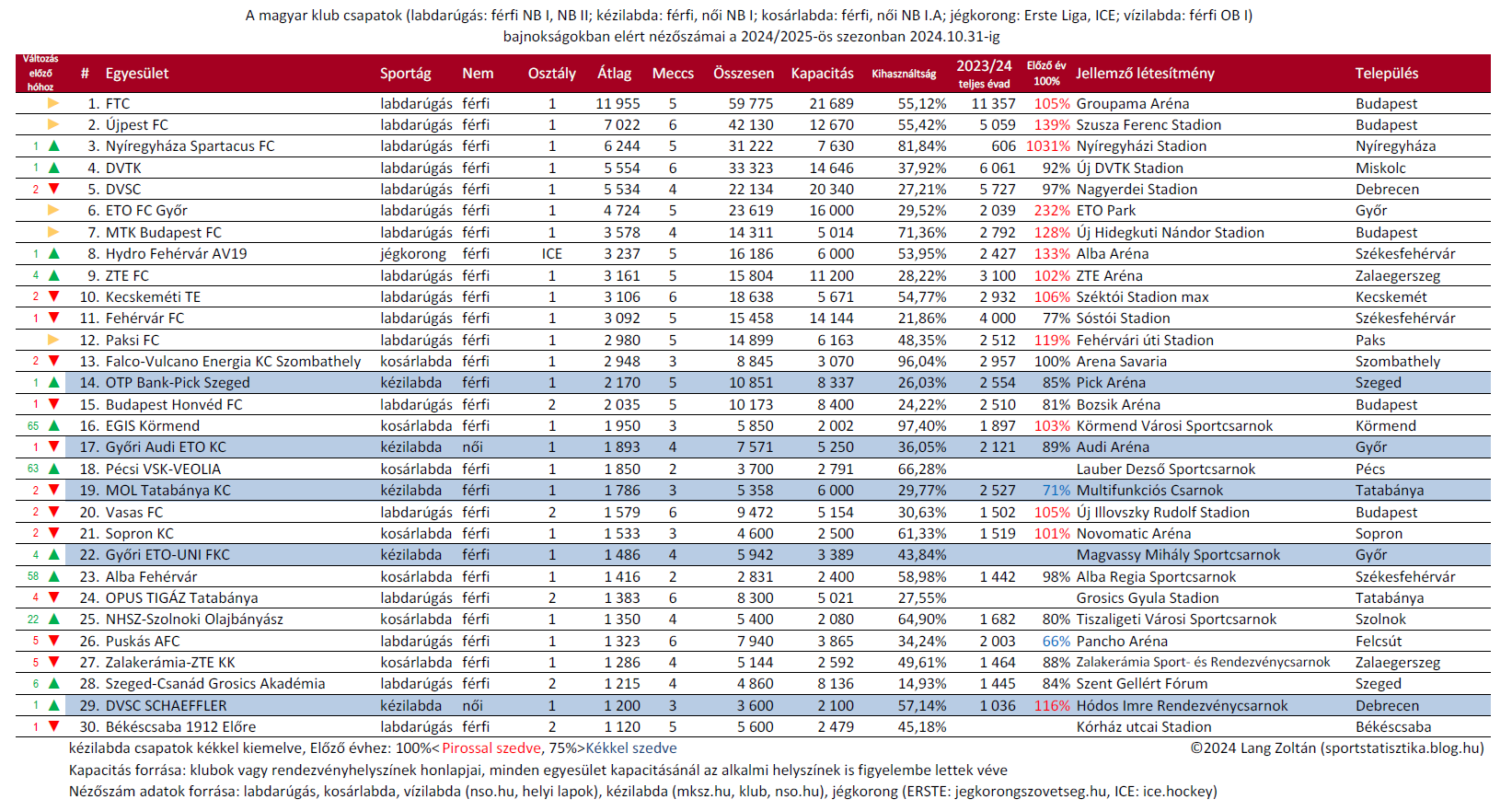1512x811 pixels.
Task: Click red down arrow for Falco-Vulcano Energia KC
Action: pos(53,361)
